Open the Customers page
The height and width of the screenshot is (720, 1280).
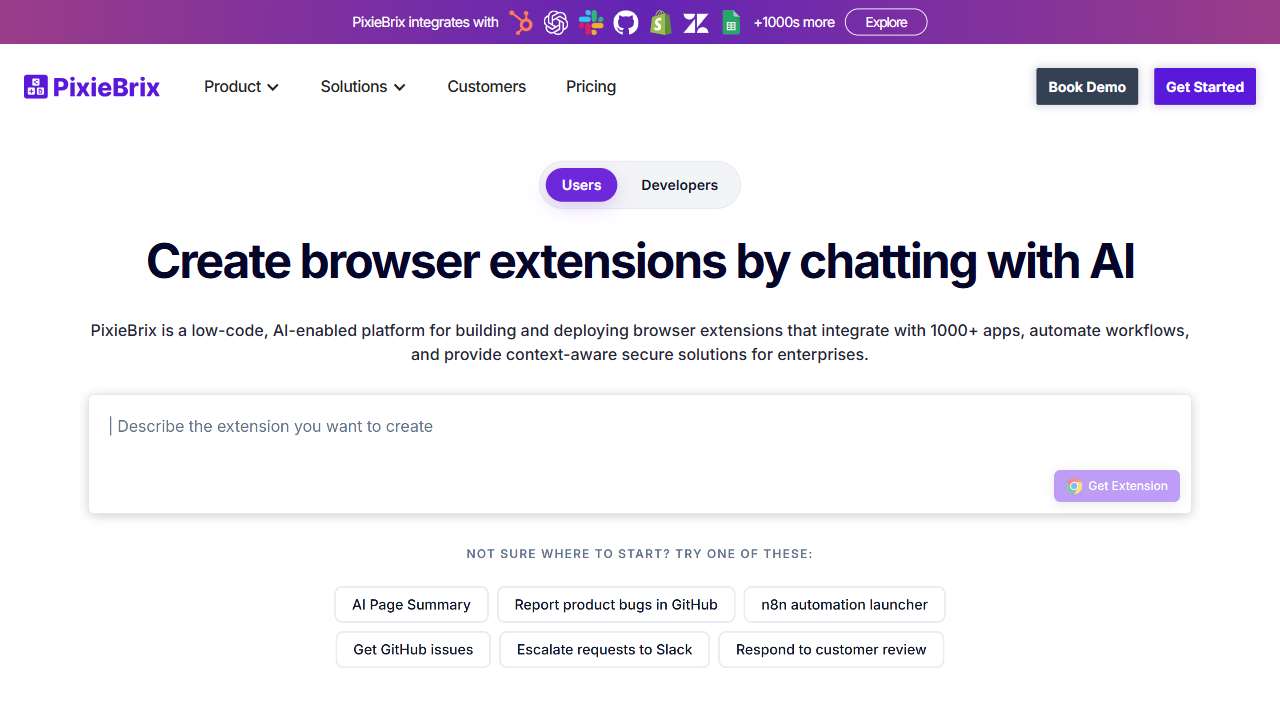486,87
